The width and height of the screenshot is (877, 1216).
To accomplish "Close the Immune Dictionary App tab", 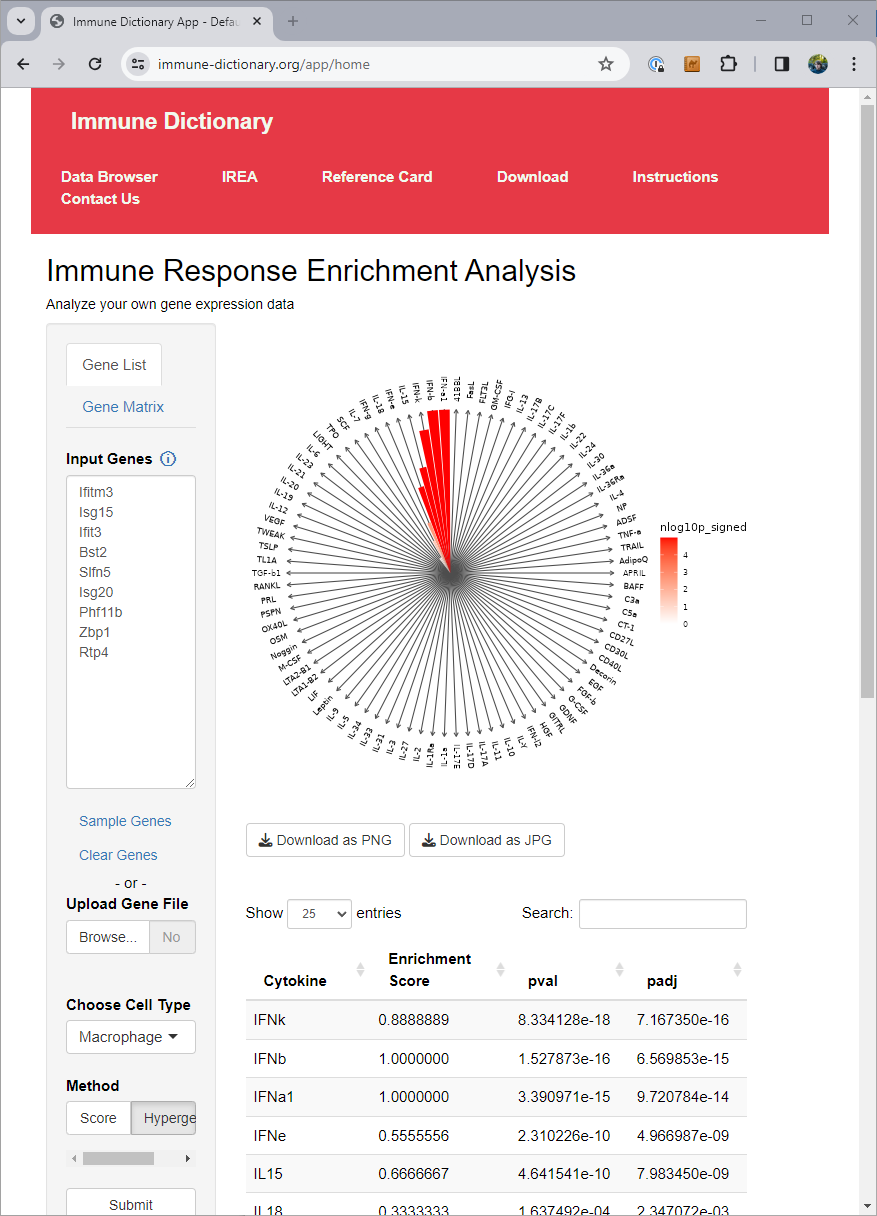I will (x=258, y=21).
